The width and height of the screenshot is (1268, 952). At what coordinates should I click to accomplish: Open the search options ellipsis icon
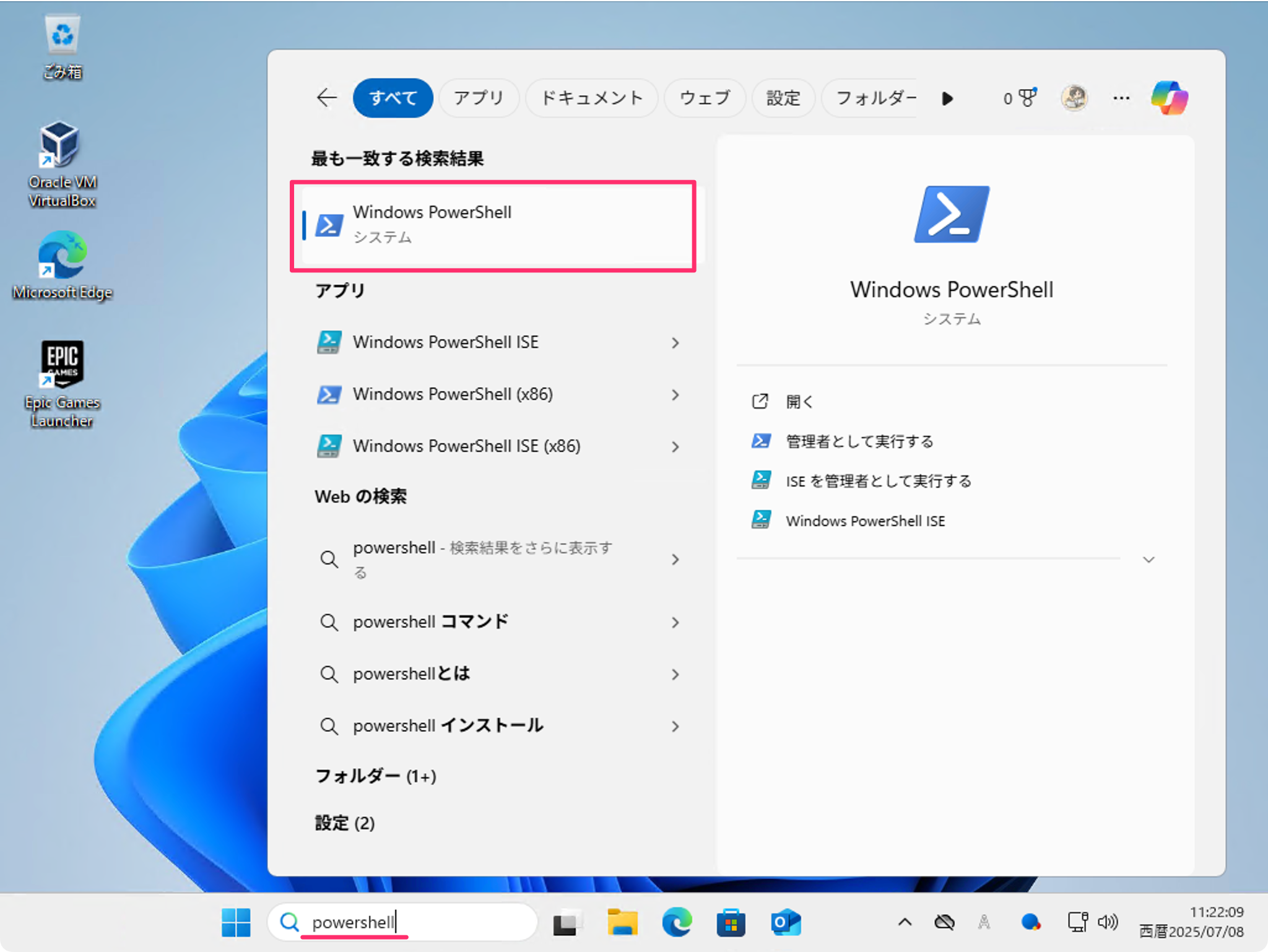click(1121, 97)
